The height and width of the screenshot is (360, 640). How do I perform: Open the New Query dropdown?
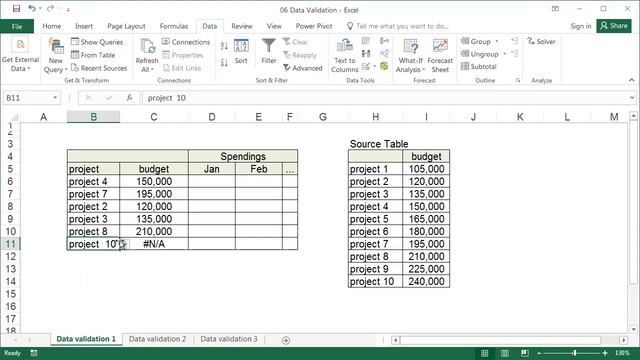click(x=55, y=55)
